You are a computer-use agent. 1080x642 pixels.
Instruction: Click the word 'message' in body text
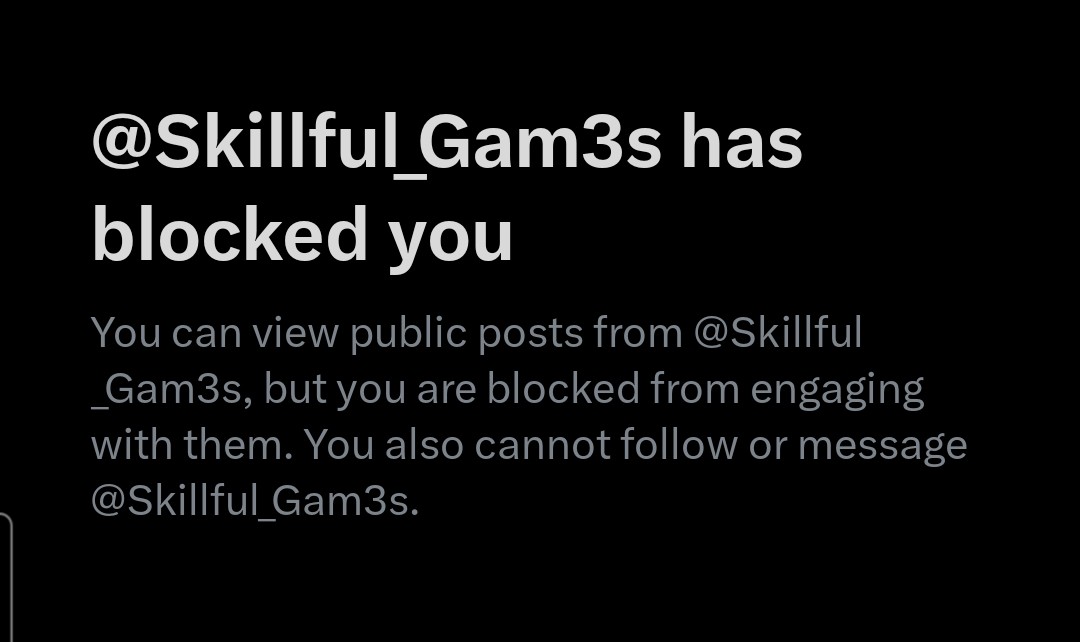(x=882, y=446)
